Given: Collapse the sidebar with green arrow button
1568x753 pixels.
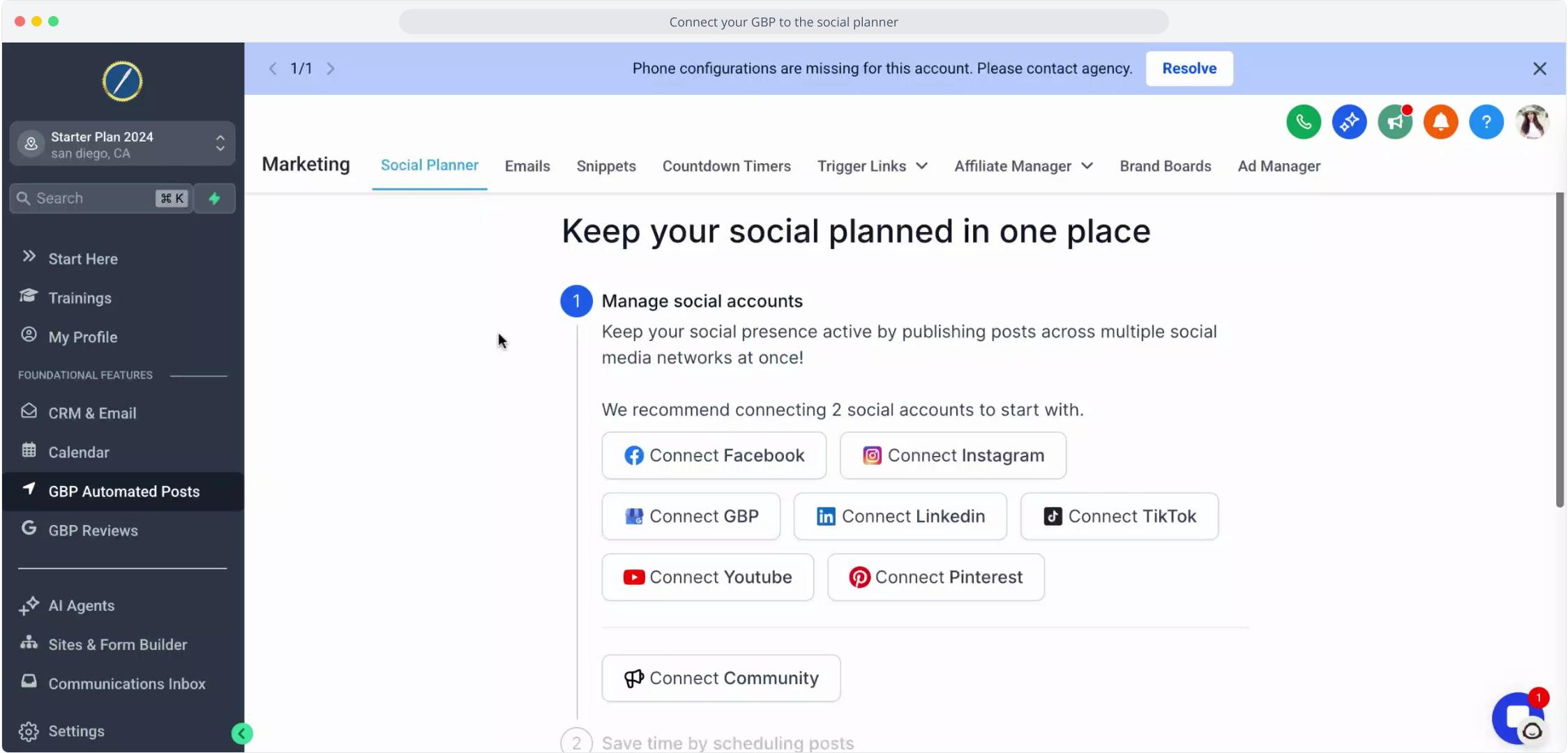Looking at the screenshot, I should click(x=242, y=733).
